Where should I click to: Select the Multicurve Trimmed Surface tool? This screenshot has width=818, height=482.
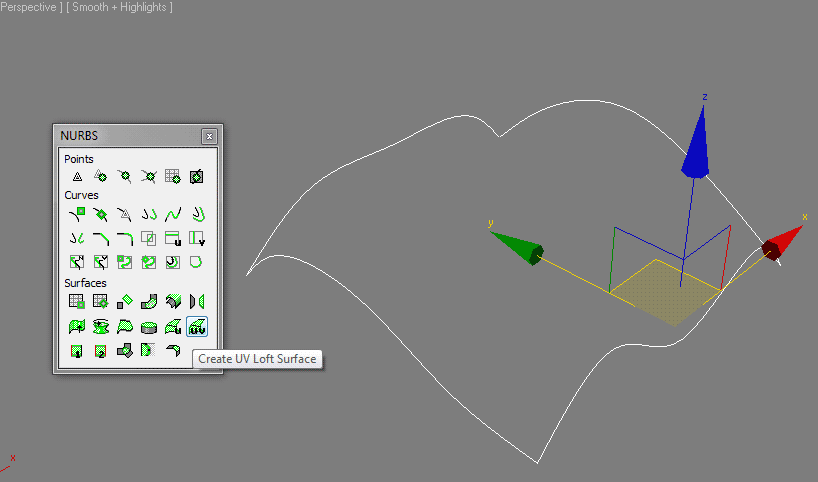[x=149, y=351]
